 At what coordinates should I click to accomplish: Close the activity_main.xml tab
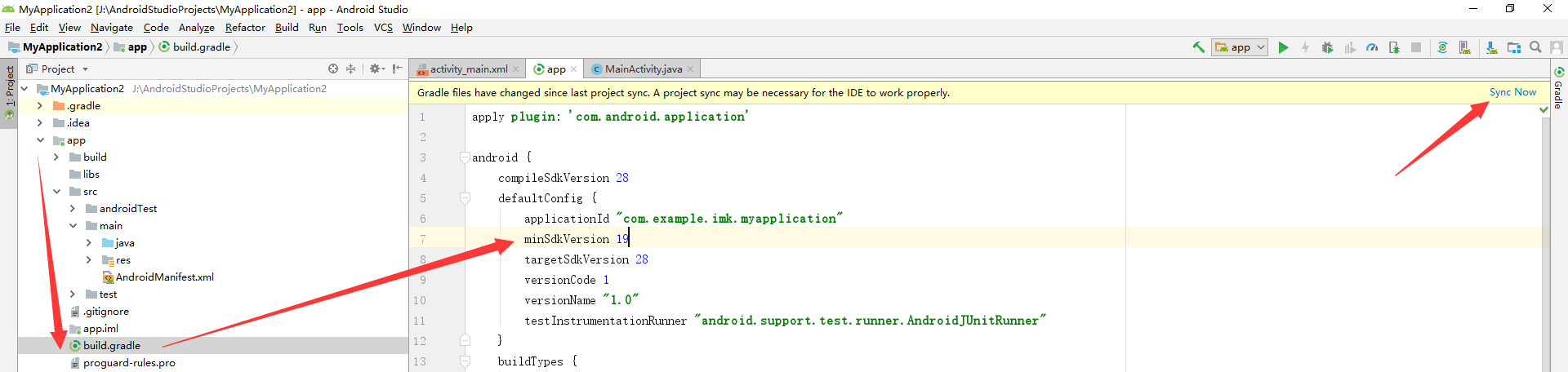pyautogui.click(x=516, y=69)
